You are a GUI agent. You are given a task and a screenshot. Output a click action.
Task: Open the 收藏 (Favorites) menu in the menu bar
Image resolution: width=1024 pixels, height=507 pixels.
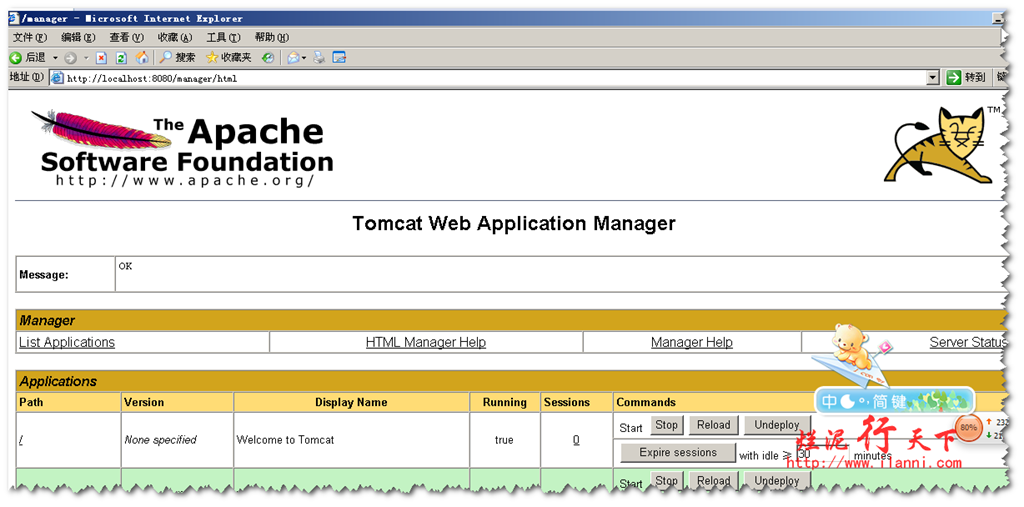point(174,37)
